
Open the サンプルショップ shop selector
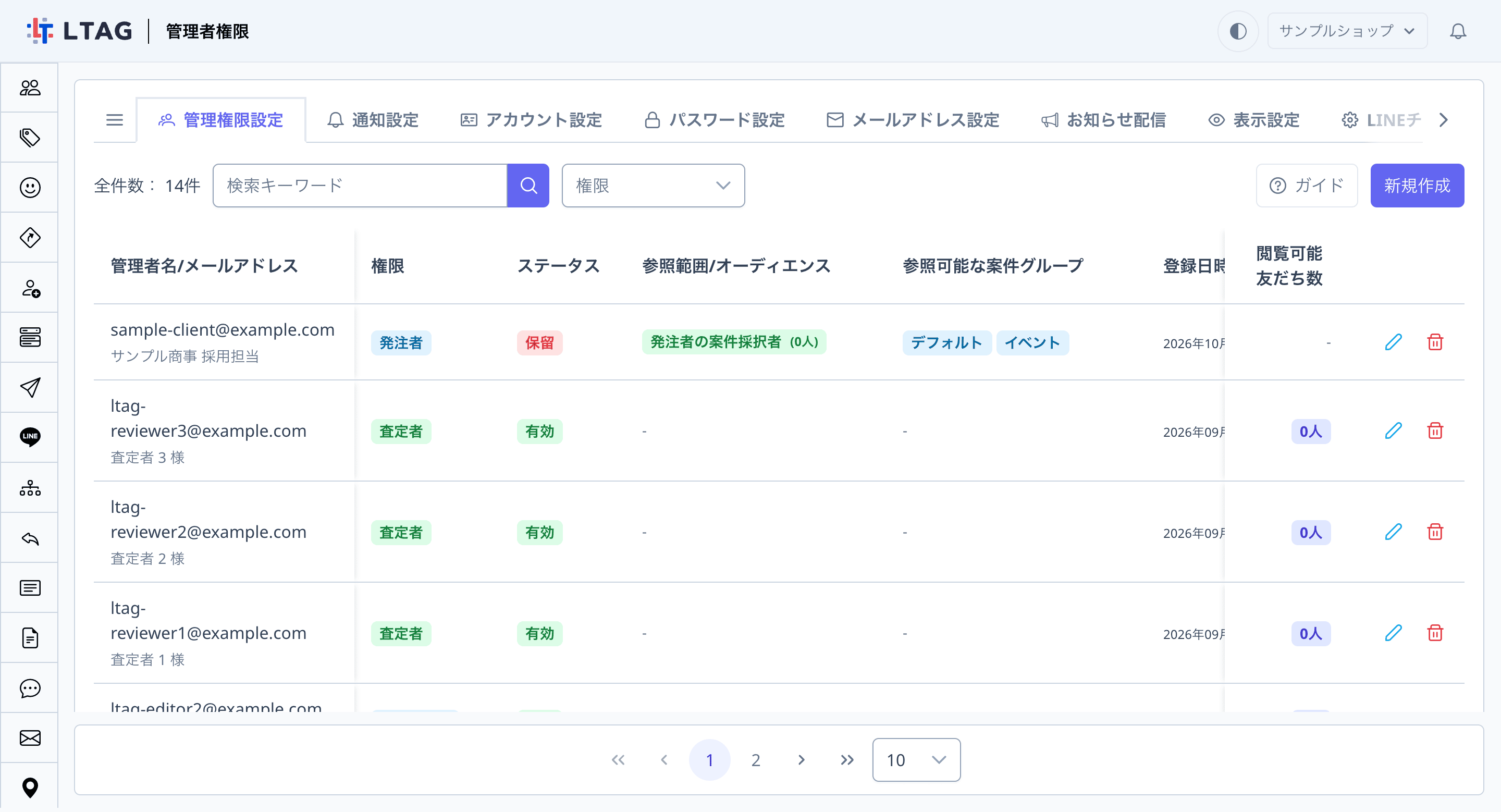click(x=1347, y=31)
